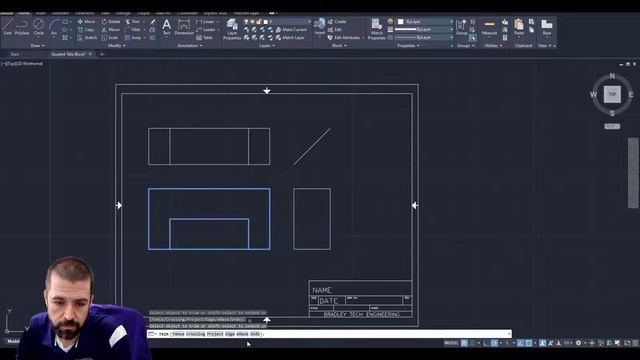The height and width of the screenshot is (360, 640).
Task: Click the Mirror command
Action: pyautogui.click(x=111, y=29)
